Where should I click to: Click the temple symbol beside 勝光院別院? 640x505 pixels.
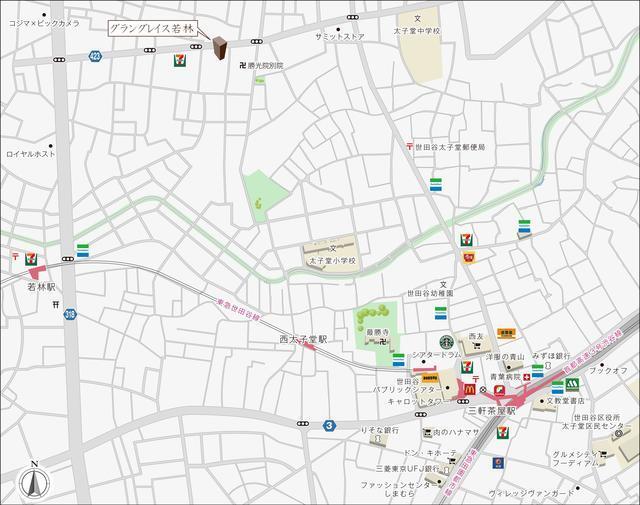tap(241, 66)
